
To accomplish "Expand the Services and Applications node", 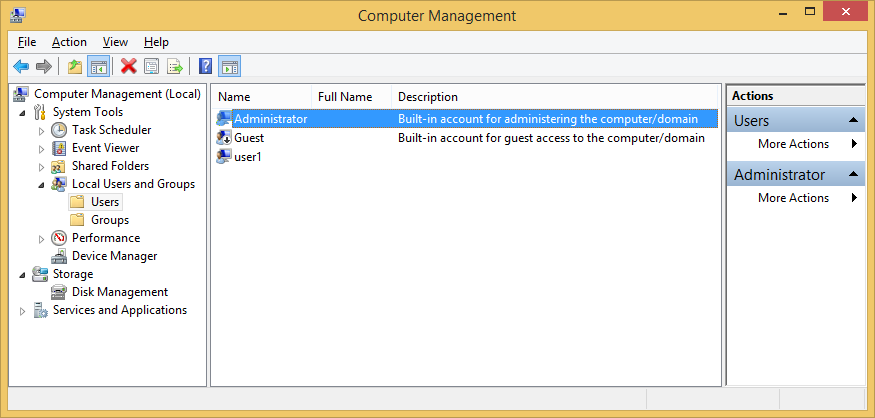I will pyautogui.click(x=22, y=311).
